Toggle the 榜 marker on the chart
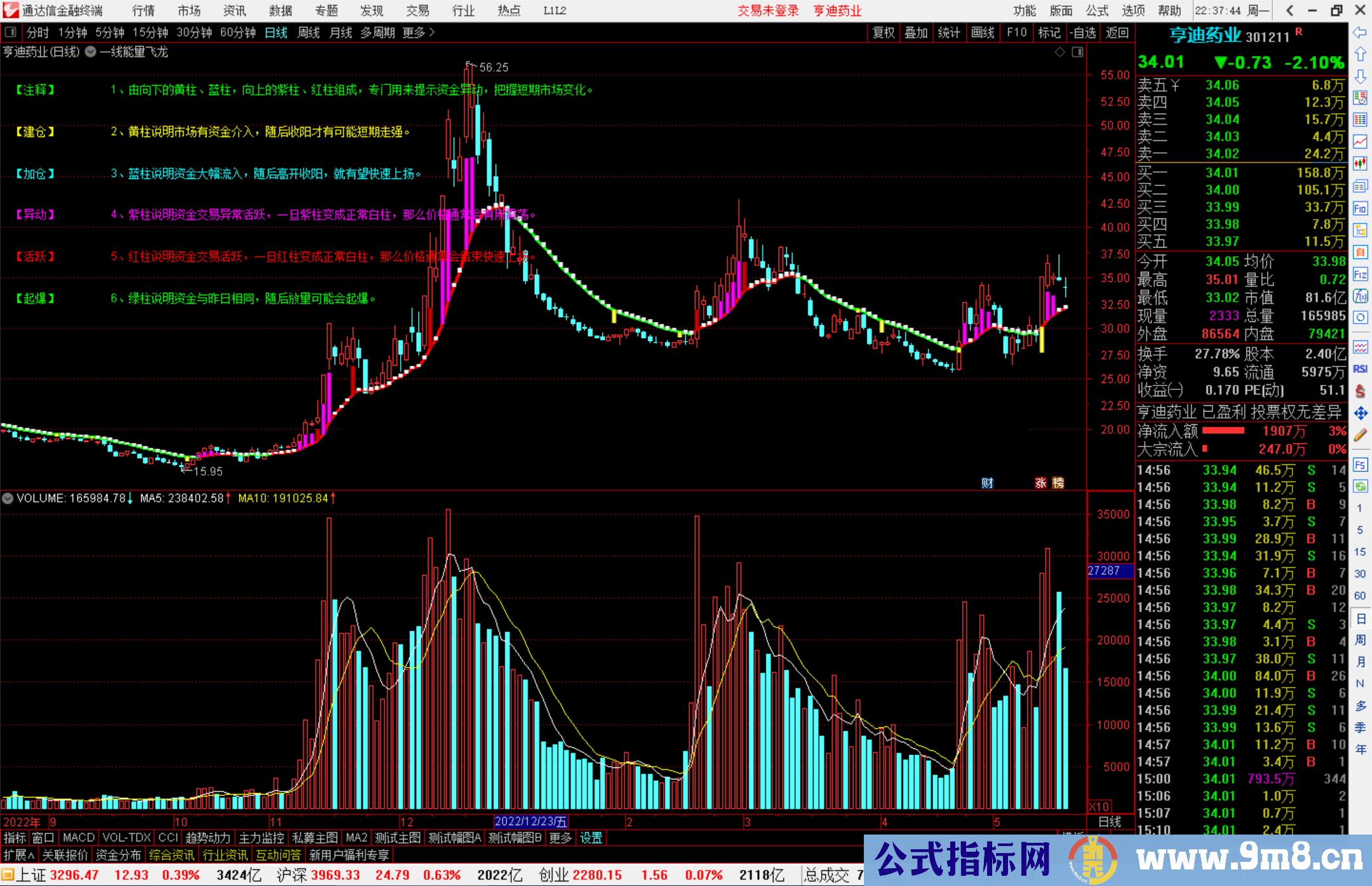Viewport: 1372px width, 886px height. point(1058,483)
